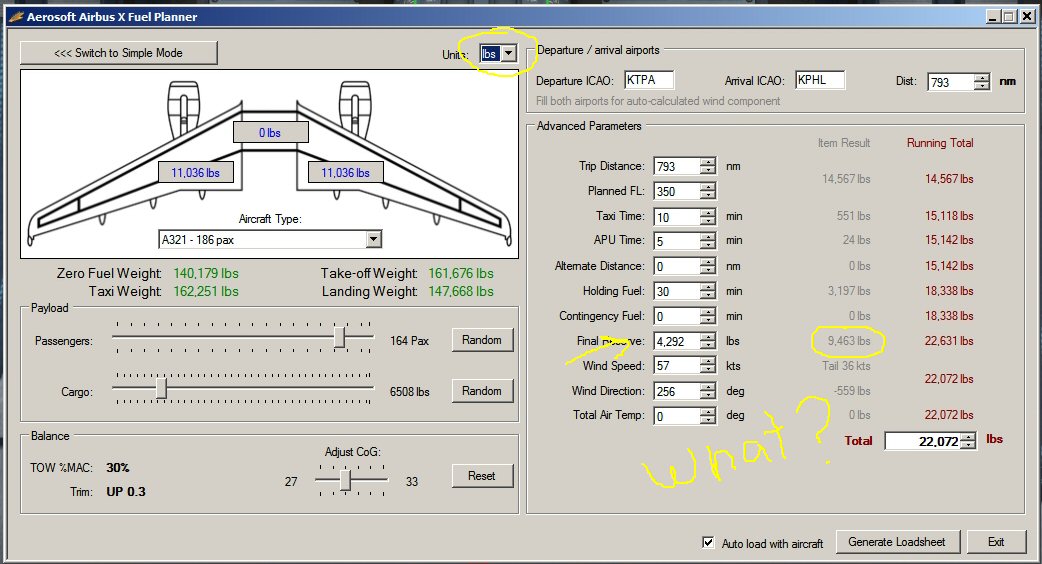Reset the balance CoG

tap(482, 476)
